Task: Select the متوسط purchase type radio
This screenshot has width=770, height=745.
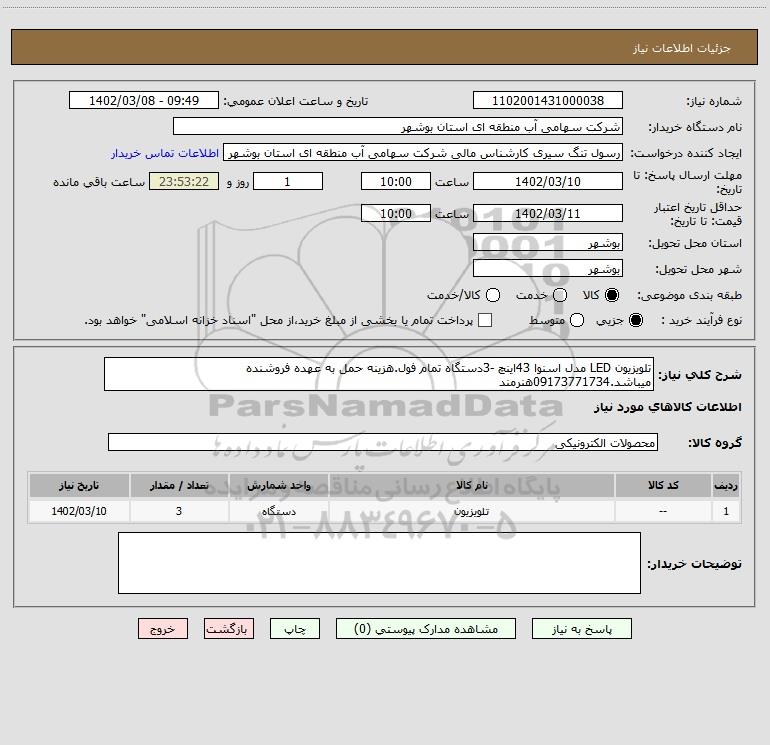Action: click(x=577, y=320)
